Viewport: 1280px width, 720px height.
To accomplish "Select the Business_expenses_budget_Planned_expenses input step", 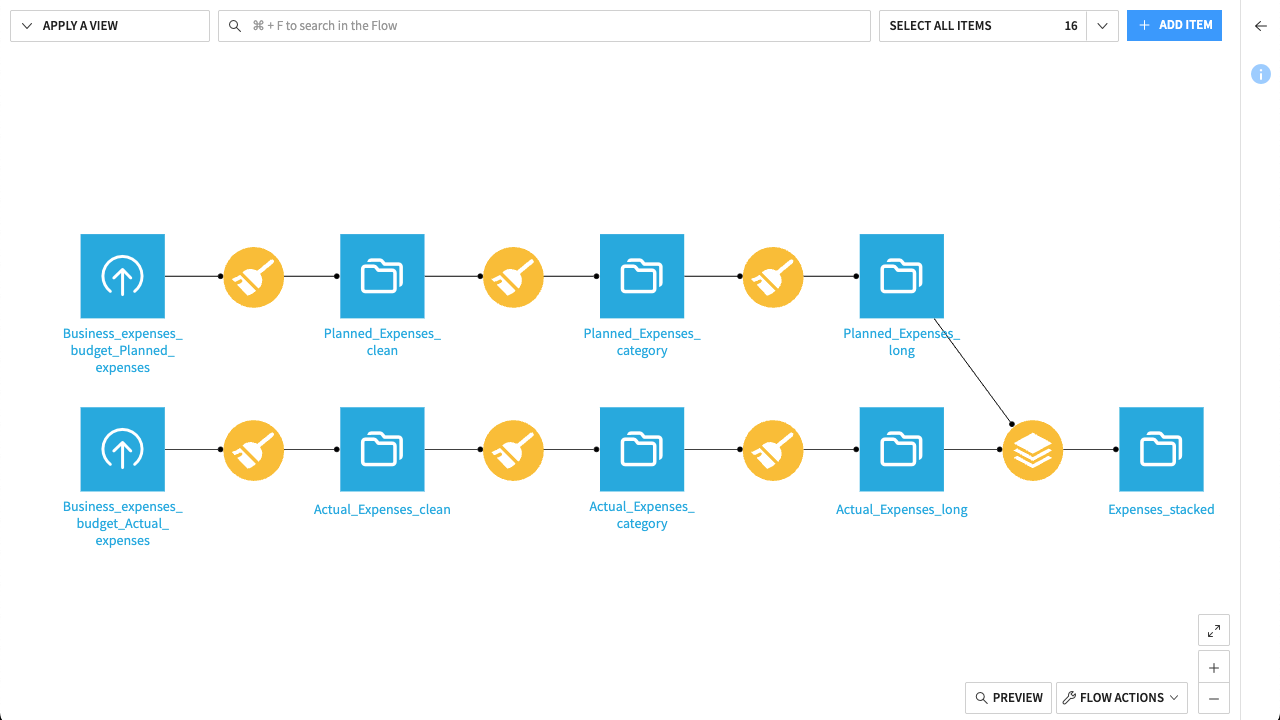I will (122, 276).
